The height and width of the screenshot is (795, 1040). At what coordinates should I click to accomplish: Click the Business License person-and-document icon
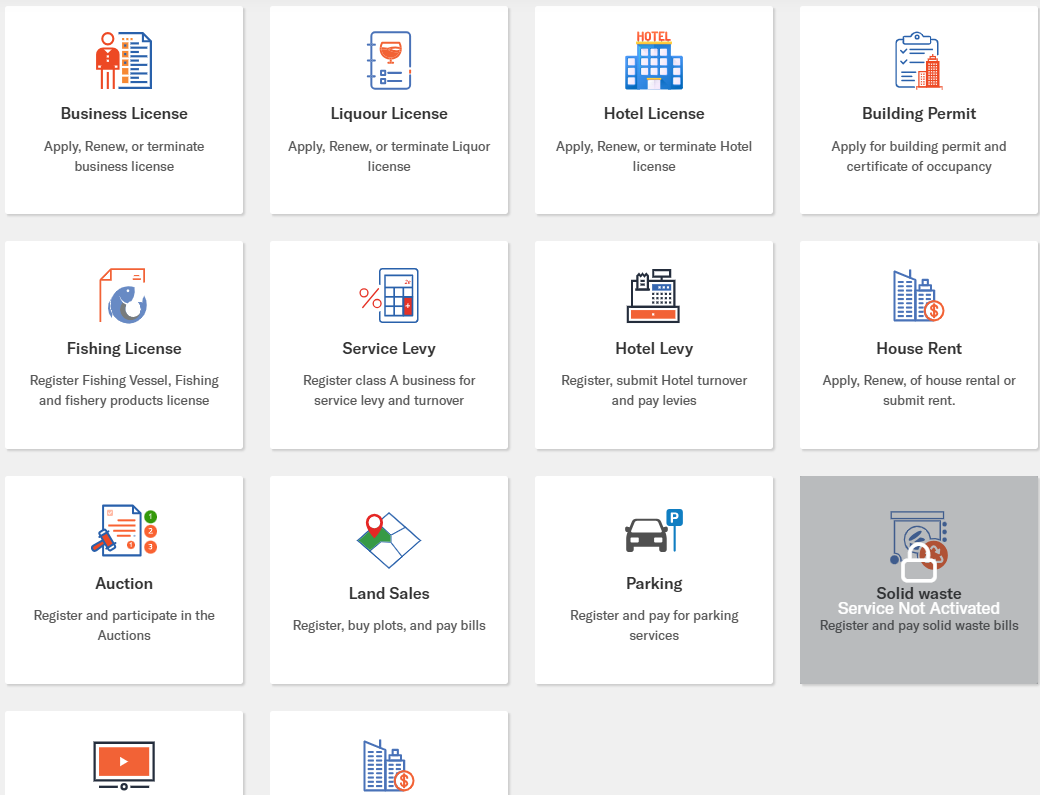124,60
